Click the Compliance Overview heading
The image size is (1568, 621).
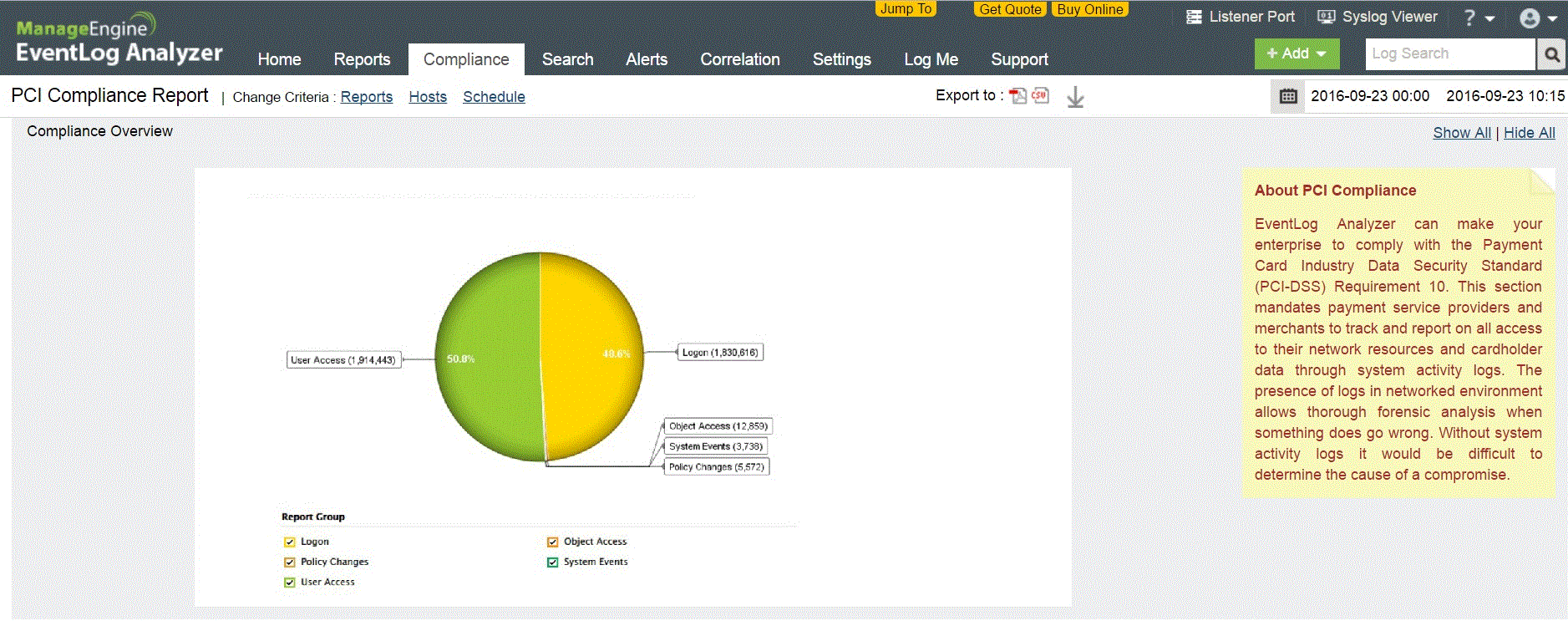99,131
